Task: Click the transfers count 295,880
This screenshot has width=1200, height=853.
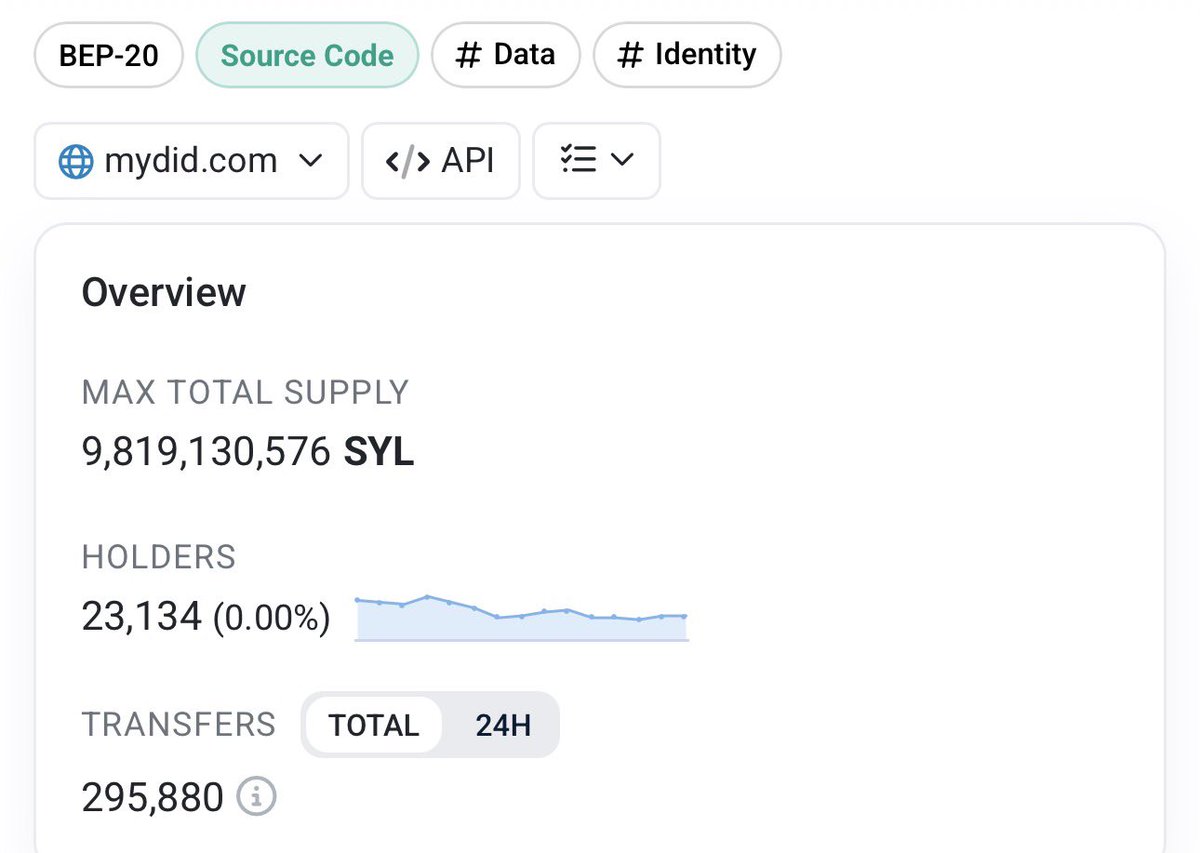Action: tap(153, 797)
